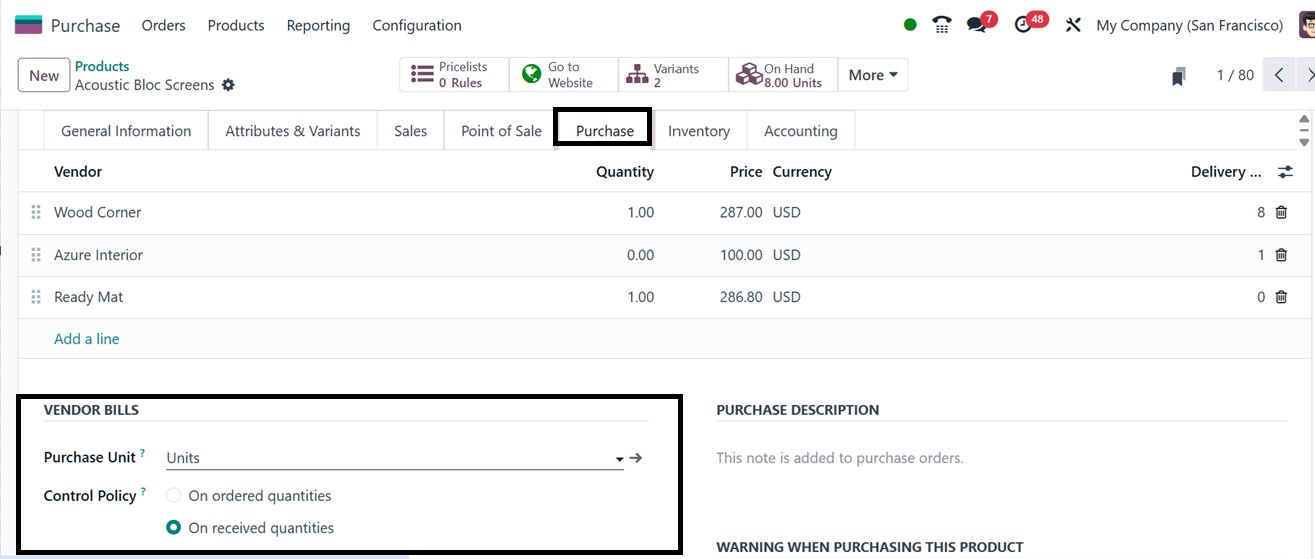Click the gear icon beside Acoustic Bloc Screens

[x=228, y=85]
